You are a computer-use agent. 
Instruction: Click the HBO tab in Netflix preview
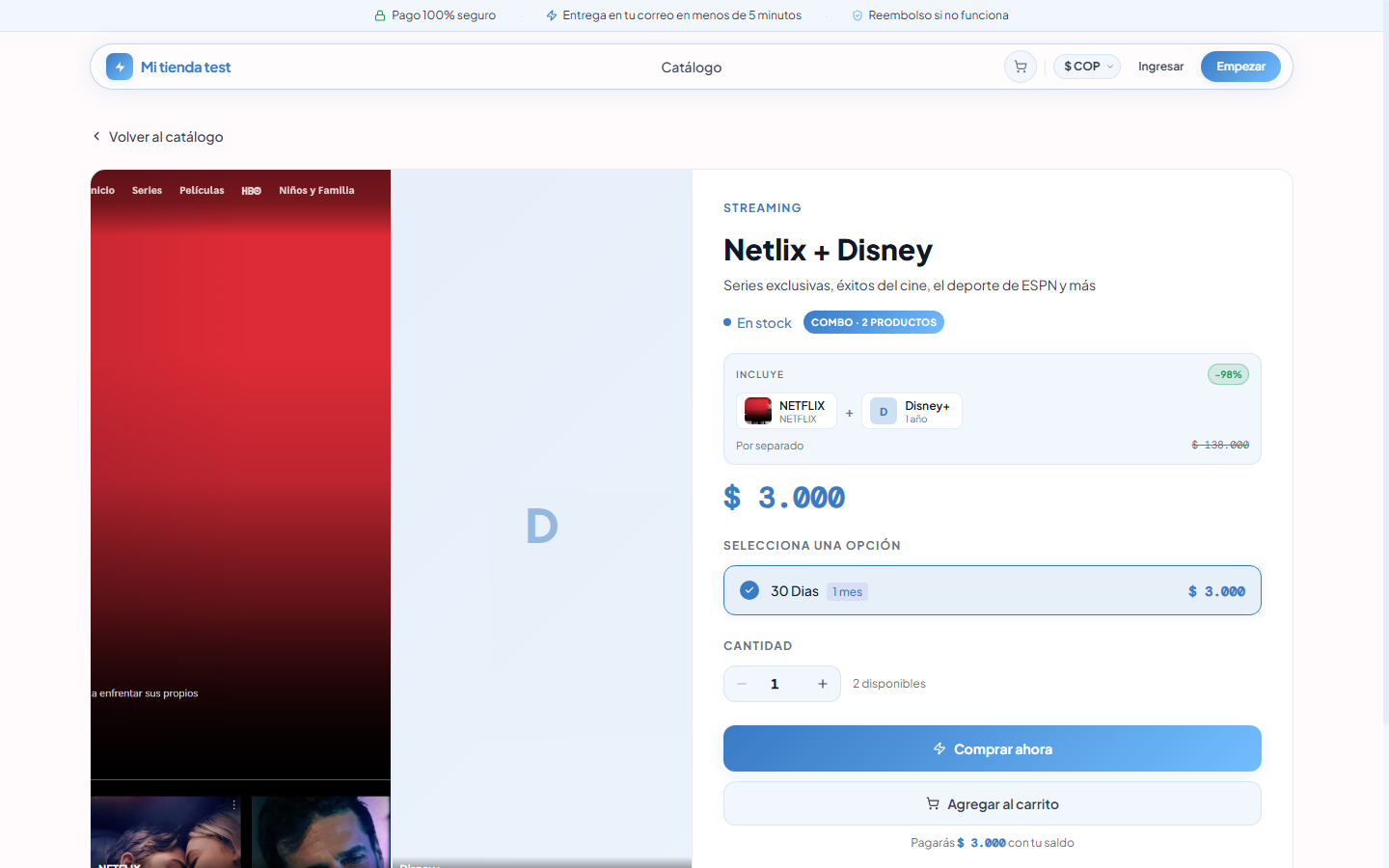[252, 191]
